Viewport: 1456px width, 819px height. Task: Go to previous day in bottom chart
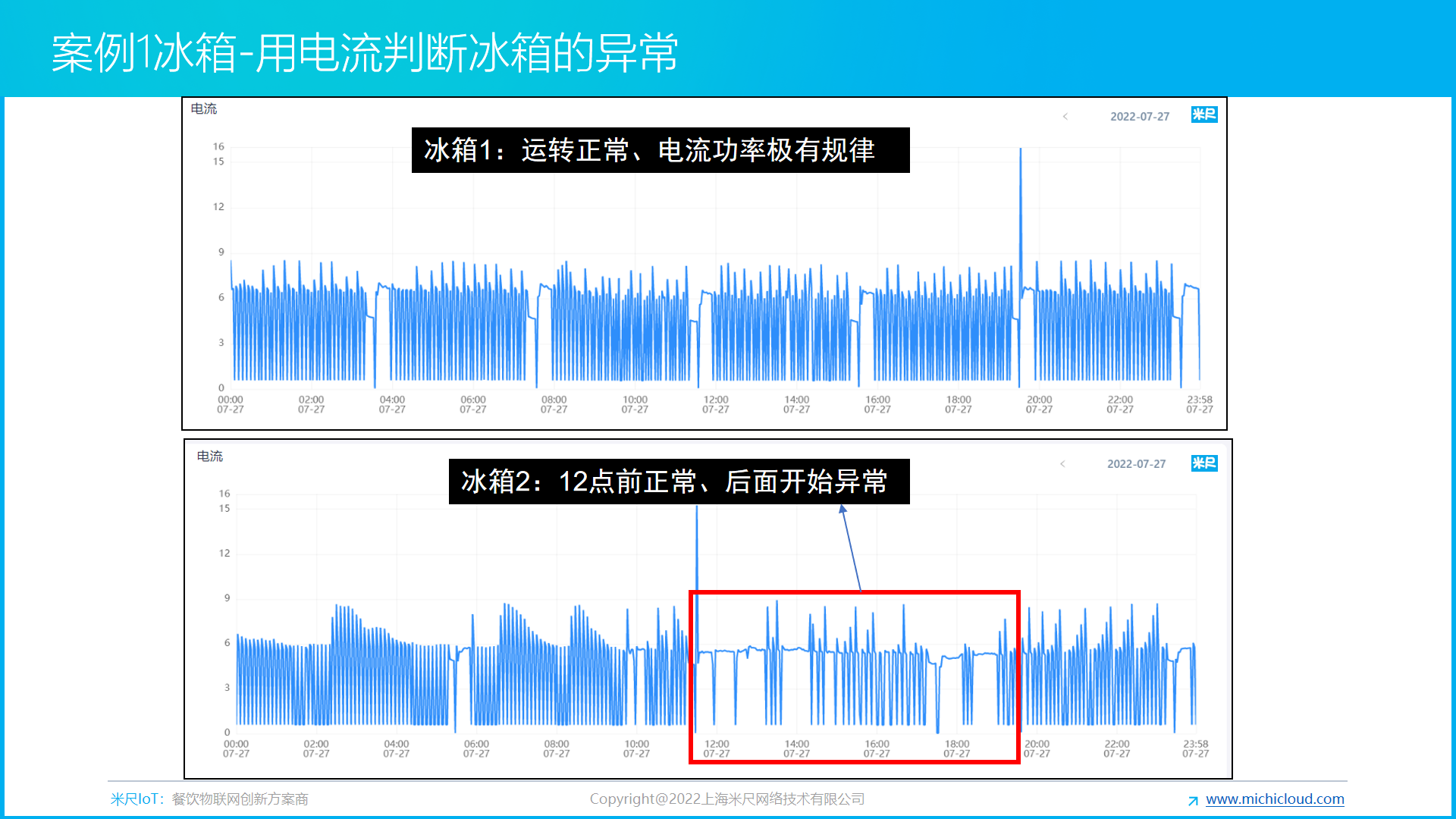1062,463
